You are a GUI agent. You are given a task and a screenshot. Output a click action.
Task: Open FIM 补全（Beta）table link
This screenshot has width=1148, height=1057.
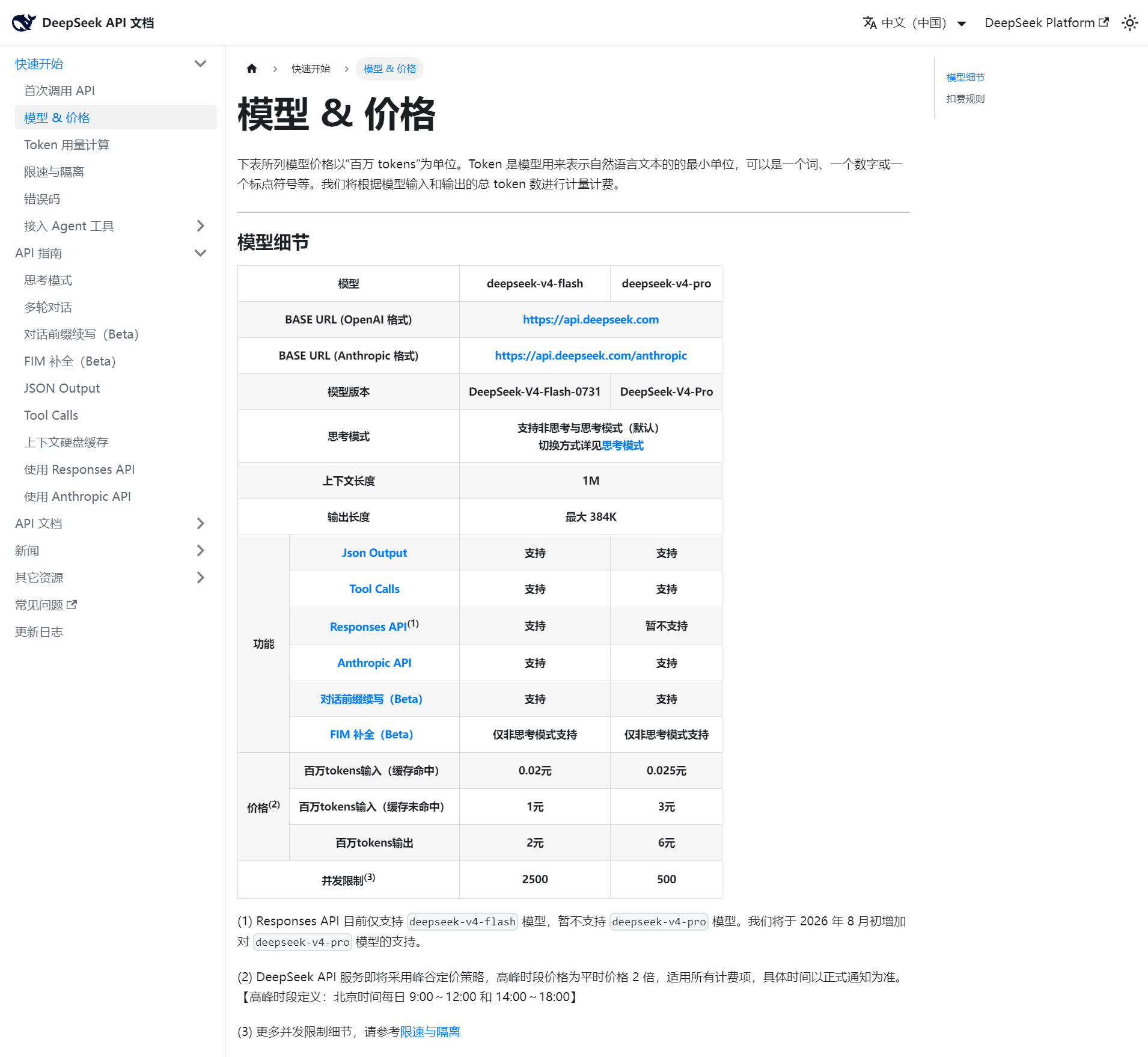coord(371,734)
